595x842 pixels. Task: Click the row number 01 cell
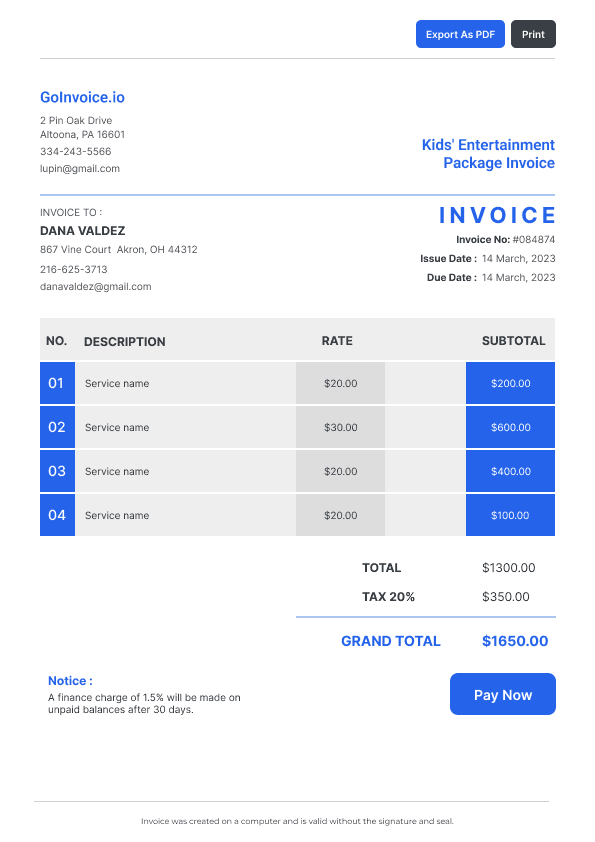[x=57, y=383]
